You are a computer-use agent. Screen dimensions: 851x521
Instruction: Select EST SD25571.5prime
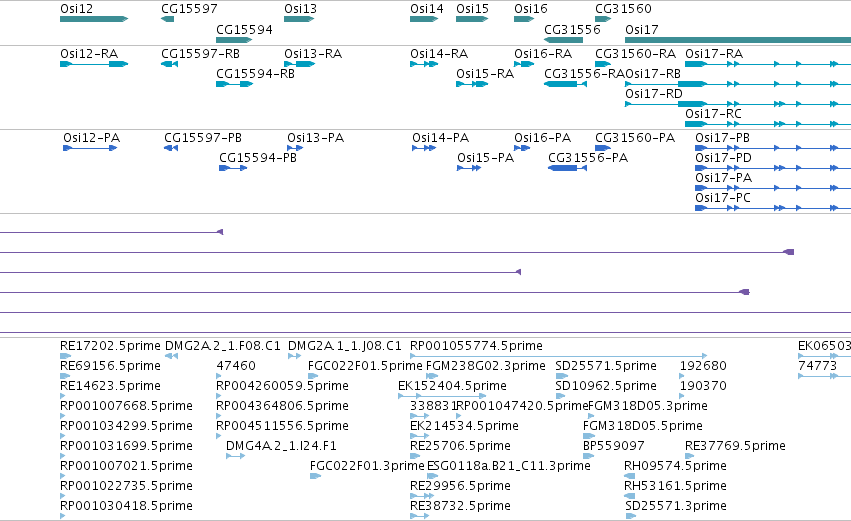click(x=606, y=366)
